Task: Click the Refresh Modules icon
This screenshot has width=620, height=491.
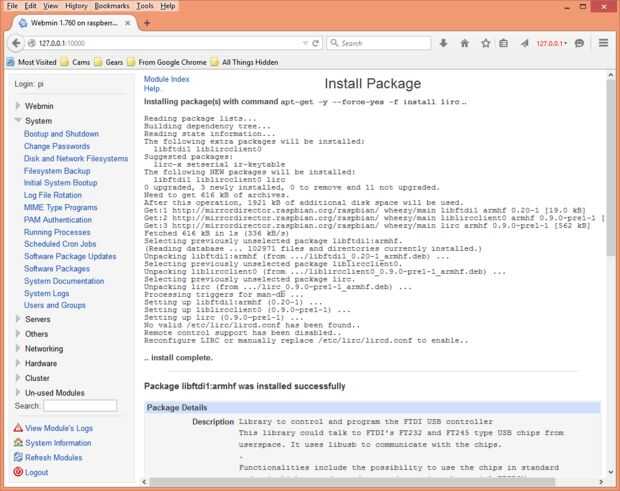Action: pyautogui.click(x=18, y=457)
